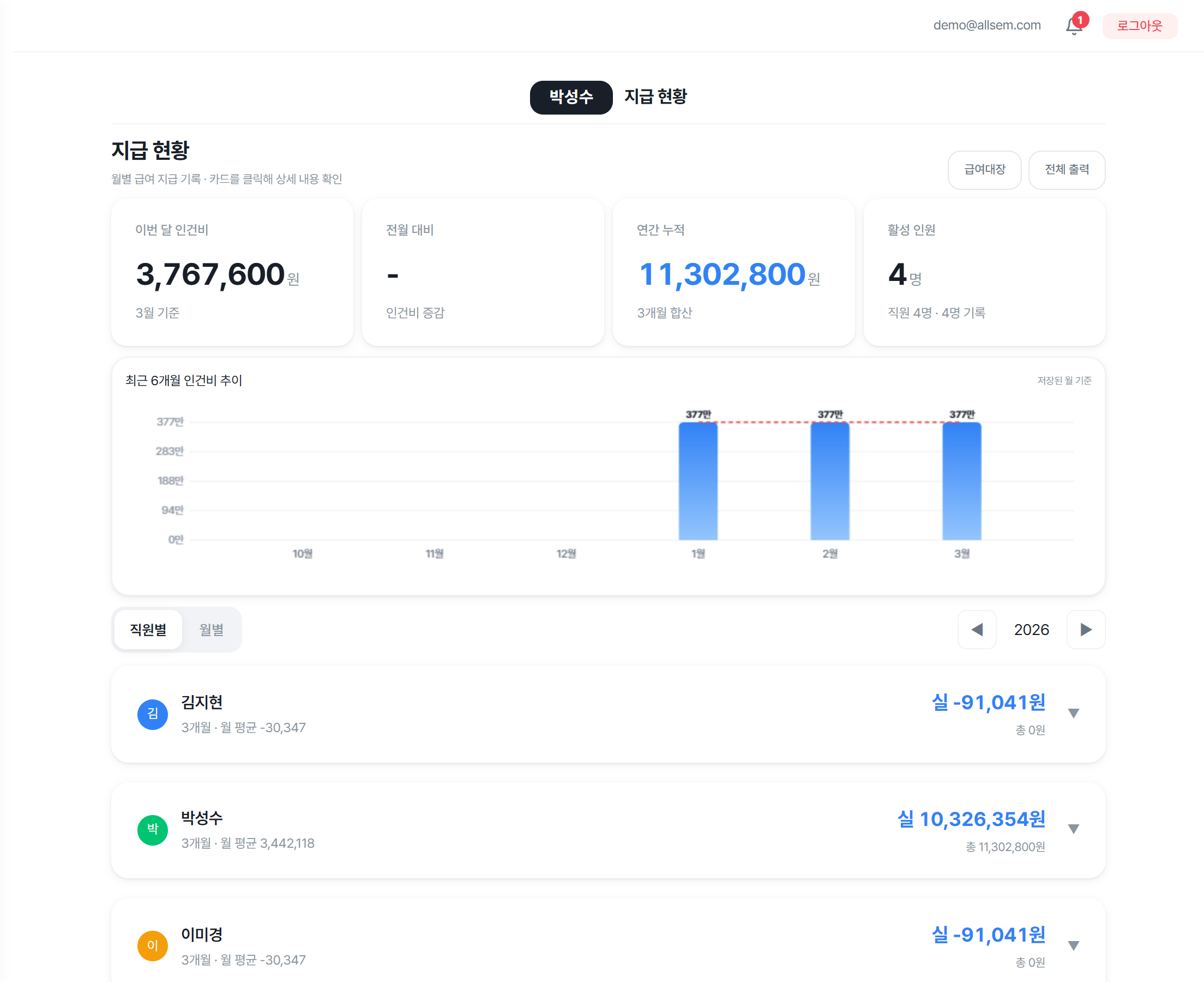The height and width of the screenshot is (982, 1204).
Task: Expand 박성수's payment details arrow
Action: tap(1074, 829)
